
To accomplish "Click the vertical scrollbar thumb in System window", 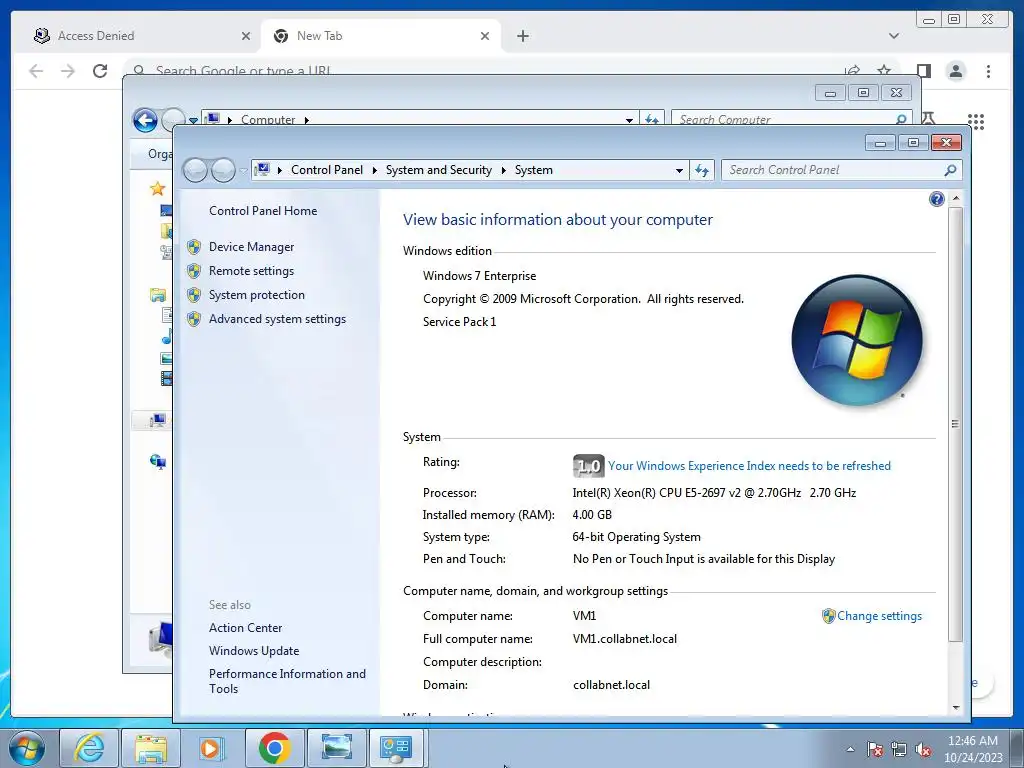I will pyautogui.click(x=955, y=423).
